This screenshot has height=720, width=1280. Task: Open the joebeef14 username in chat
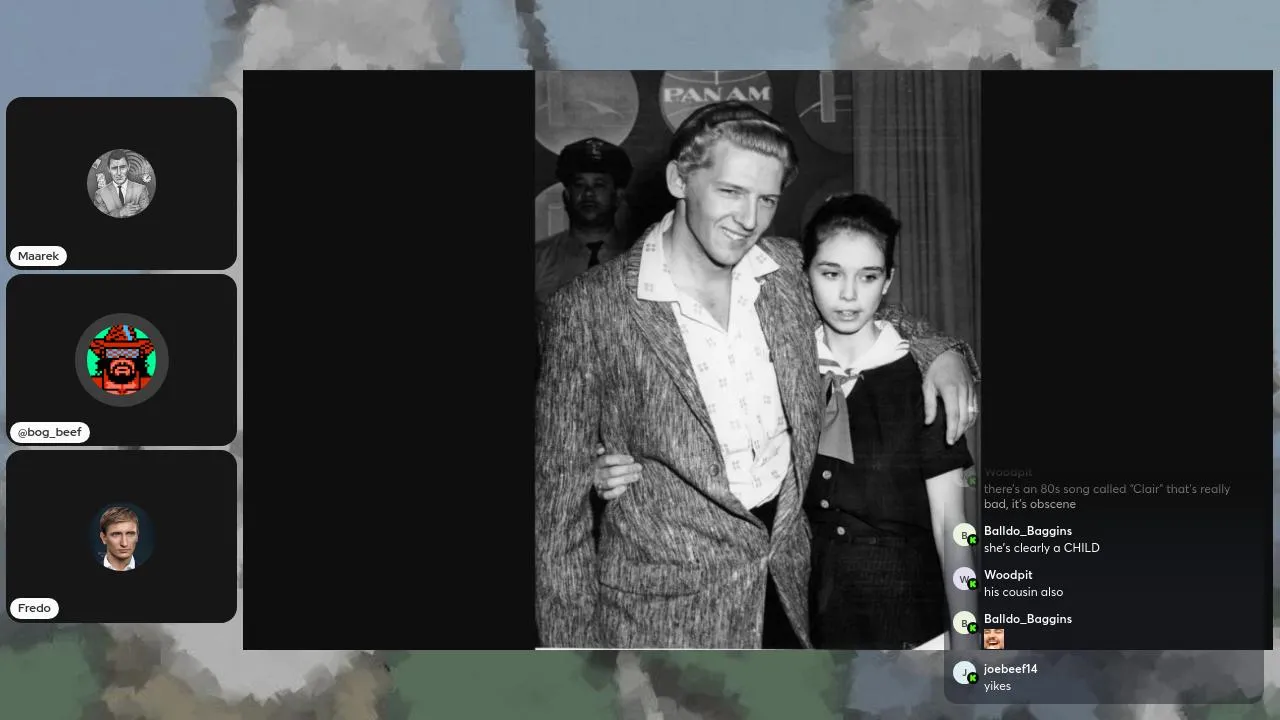[1010, 669]
